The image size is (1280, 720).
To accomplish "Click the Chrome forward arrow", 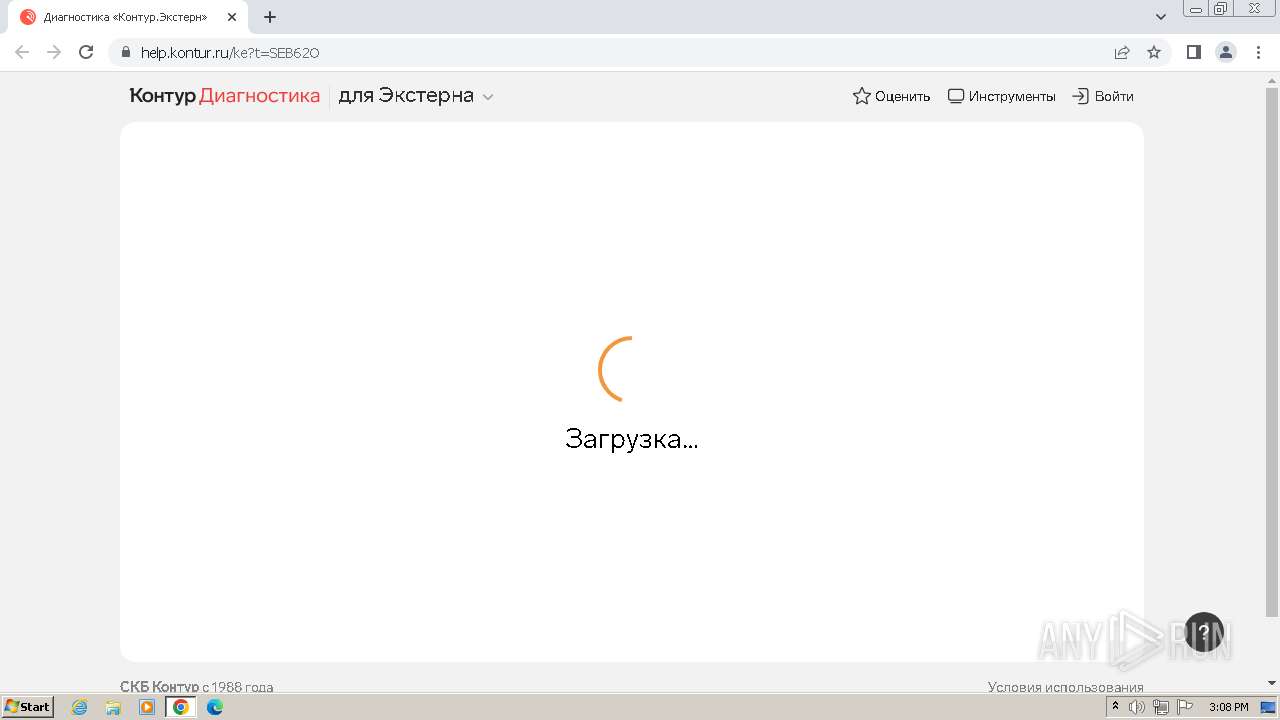I will [54, 52].
